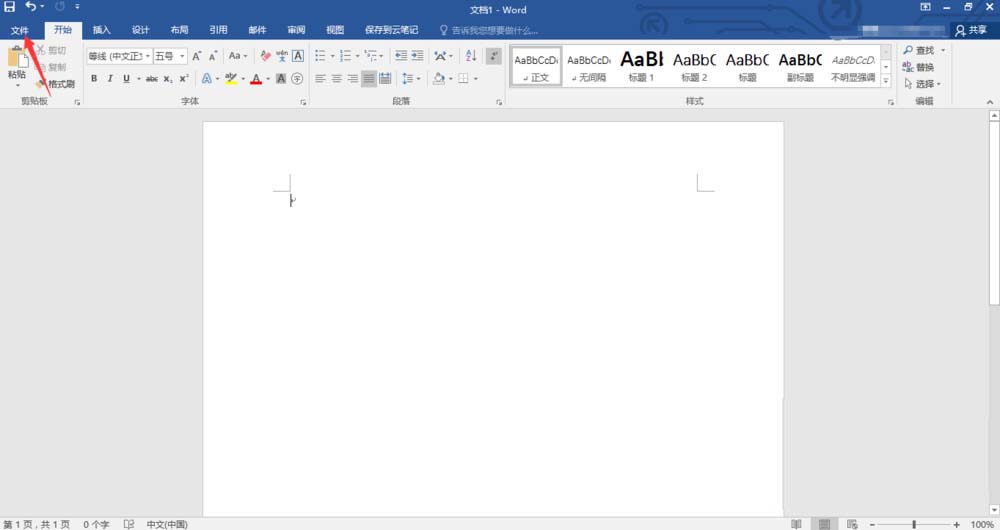Toggle Italic formatting
The image size is (1000, 530).
pyautogui.click(x=110, y=78)
